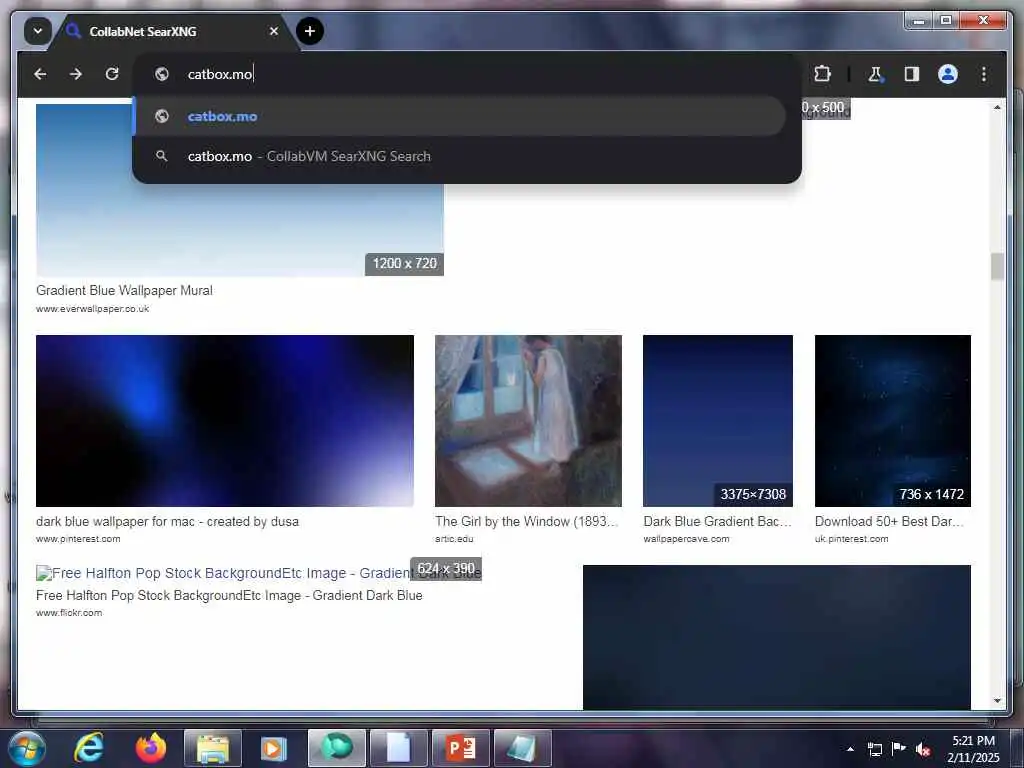1024x768 pixels.
Task: Open The Girl by the Window painting
Action: [528, 421]
